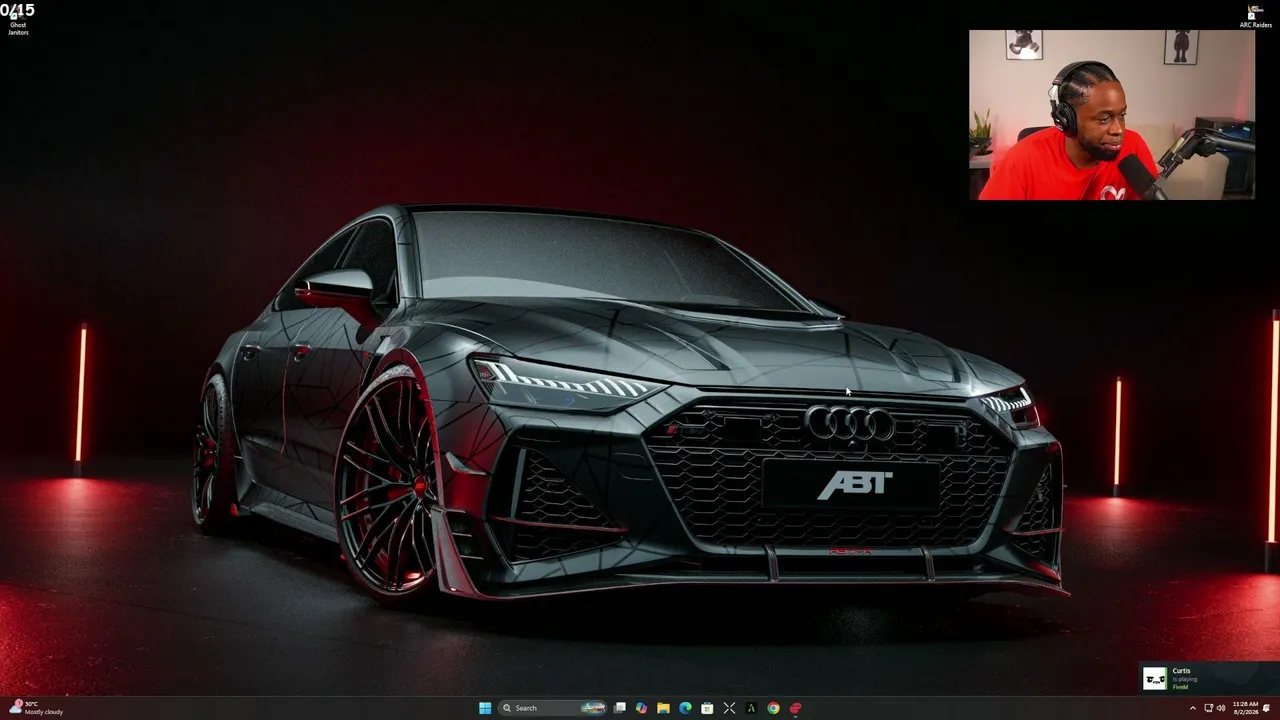Open Task View on the taskbar
The width and height of the screenshot is (1280, 720).
(x=620, y=708)
